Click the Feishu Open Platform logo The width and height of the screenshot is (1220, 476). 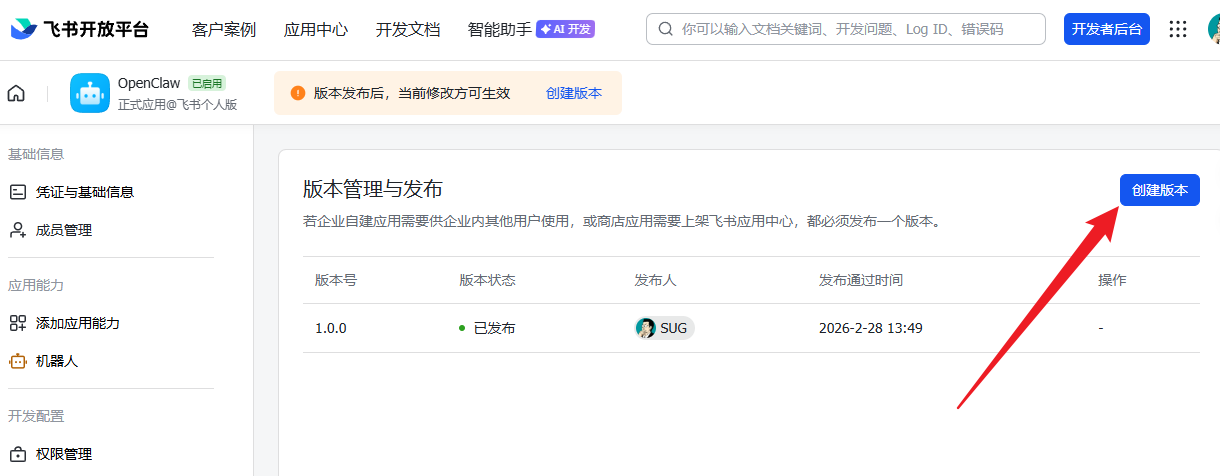80,29
